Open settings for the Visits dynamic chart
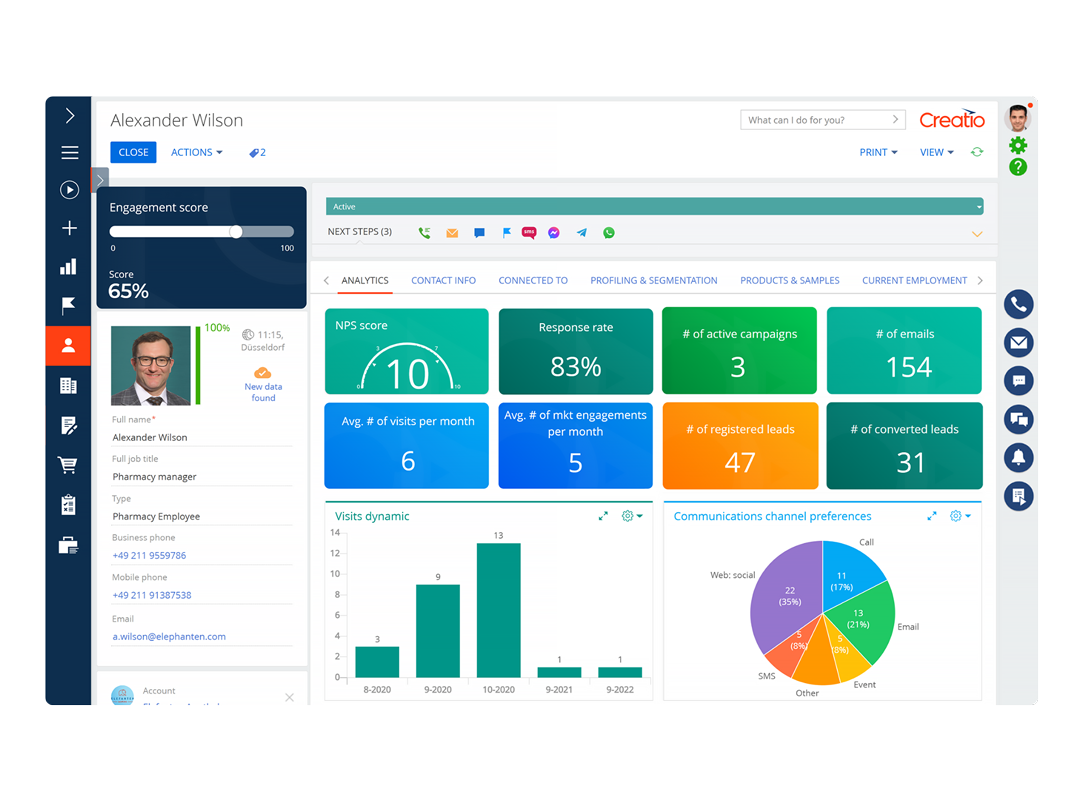This screenshot has height=800, width=1082. pyautogui.click(x=627, y=516)
